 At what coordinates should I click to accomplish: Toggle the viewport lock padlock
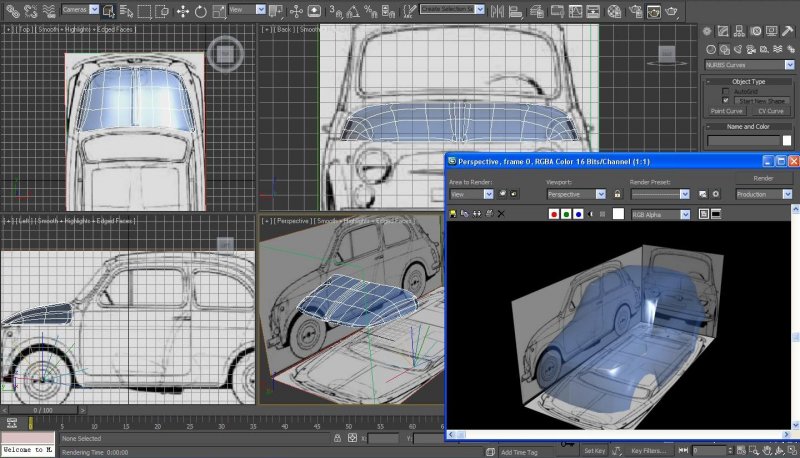(618, 194)
